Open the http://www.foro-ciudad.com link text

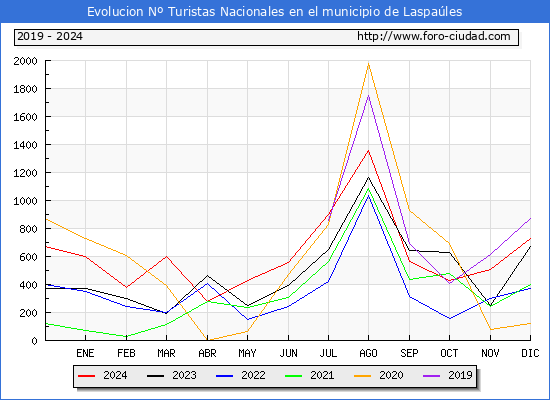tap(434, 36)
